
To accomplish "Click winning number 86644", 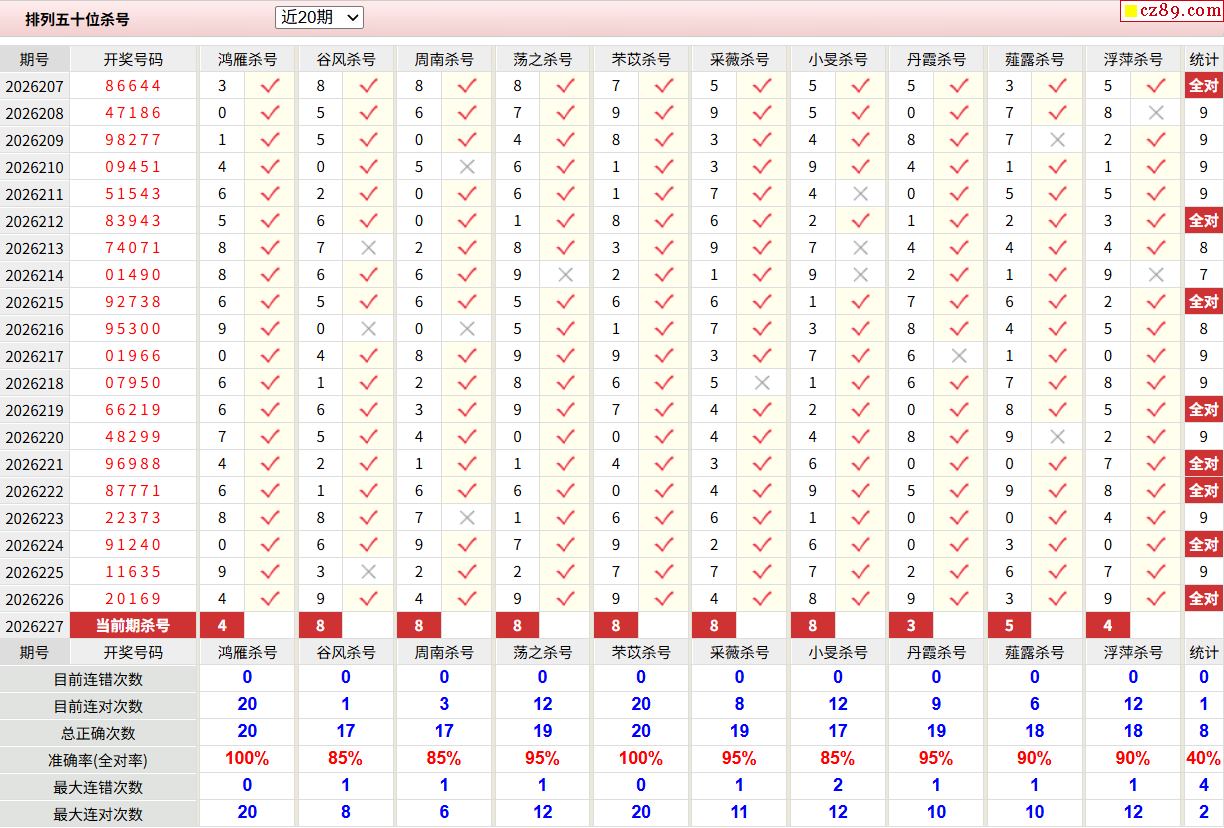I will [x=133, y=86].
